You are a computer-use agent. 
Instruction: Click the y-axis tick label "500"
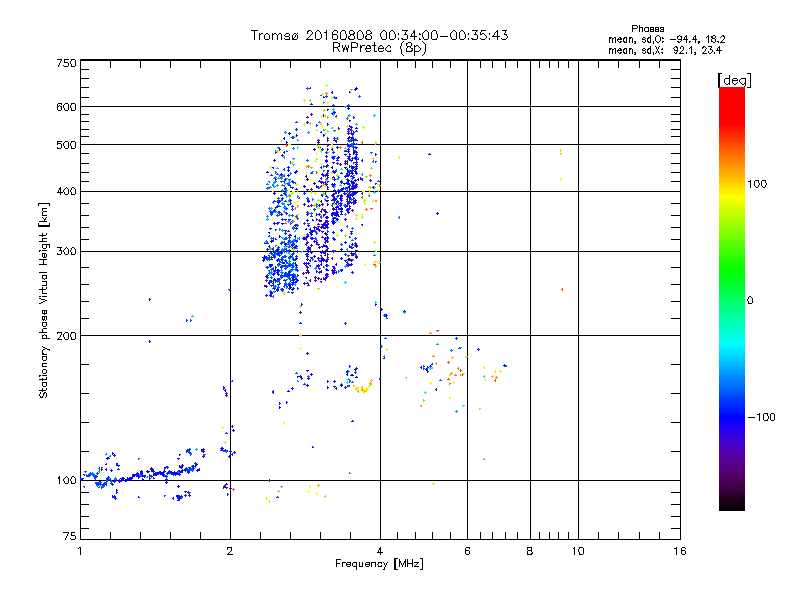coord(67,145)
